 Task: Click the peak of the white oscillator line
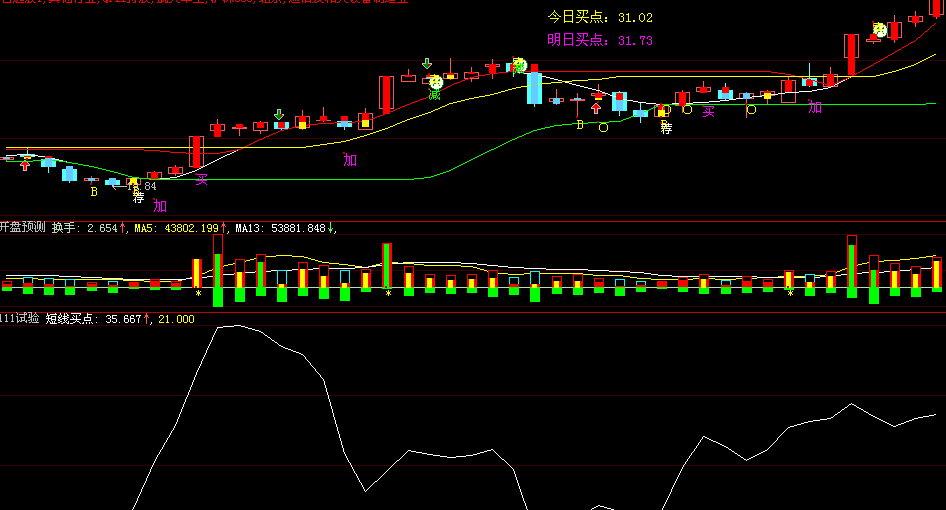pyautogui.click(x=235, y=326)
